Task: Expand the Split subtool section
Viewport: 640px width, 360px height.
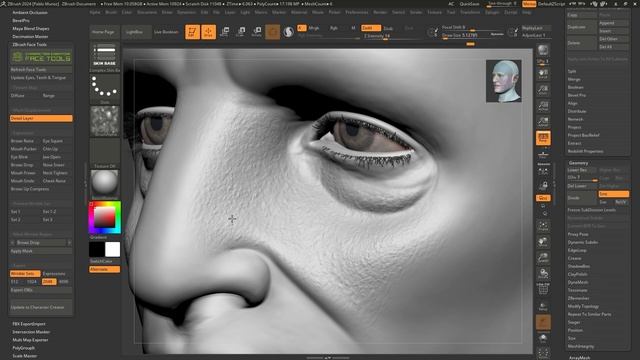Action: coord(572,71)
